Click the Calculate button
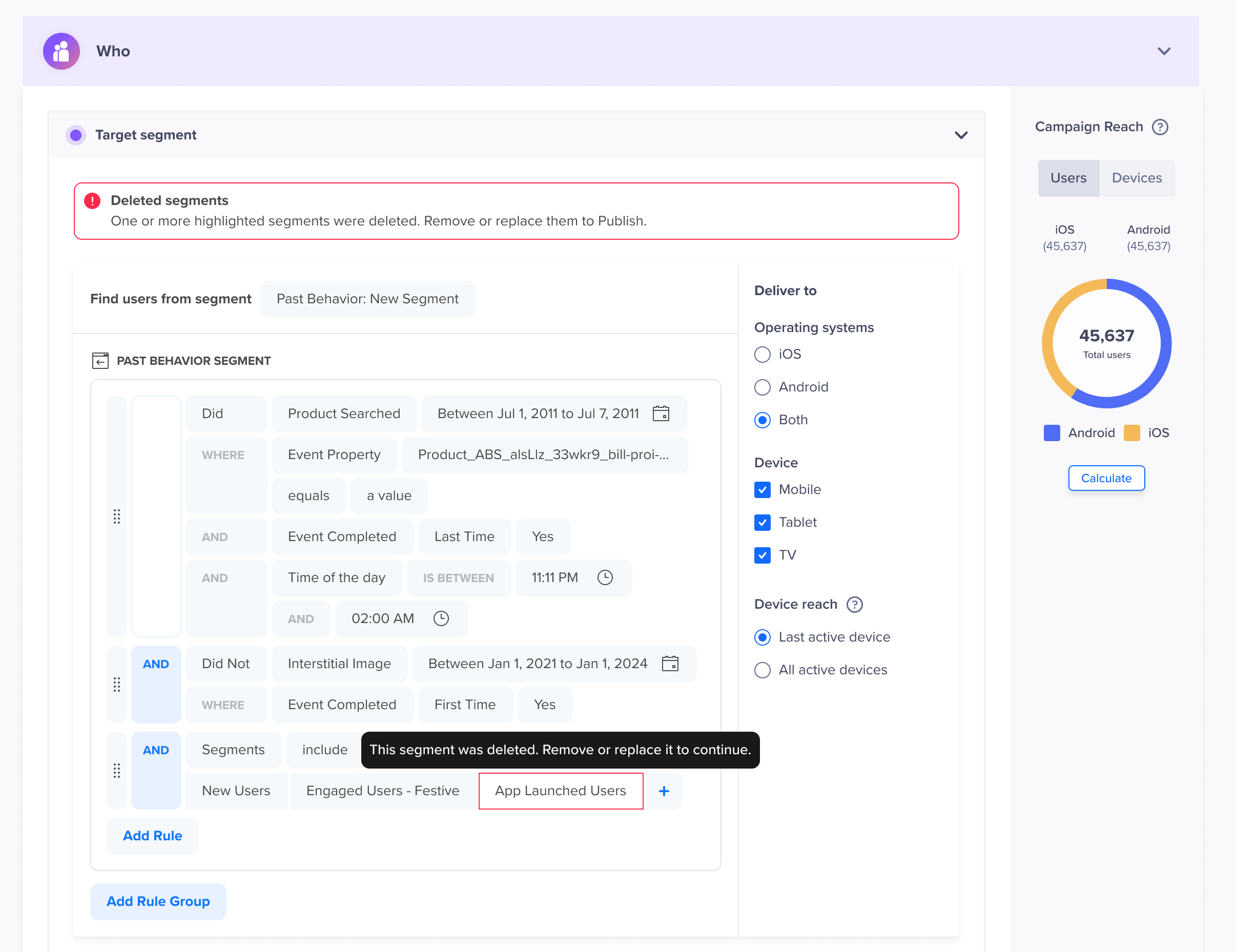The image size is (1236, 952). pyautogui.click(x=1106, y=477)
